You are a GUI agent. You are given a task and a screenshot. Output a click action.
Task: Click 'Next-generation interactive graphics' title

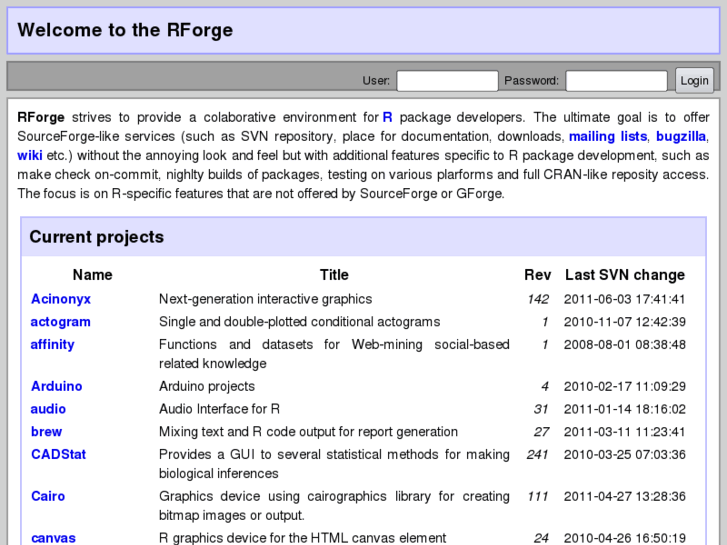266,299
